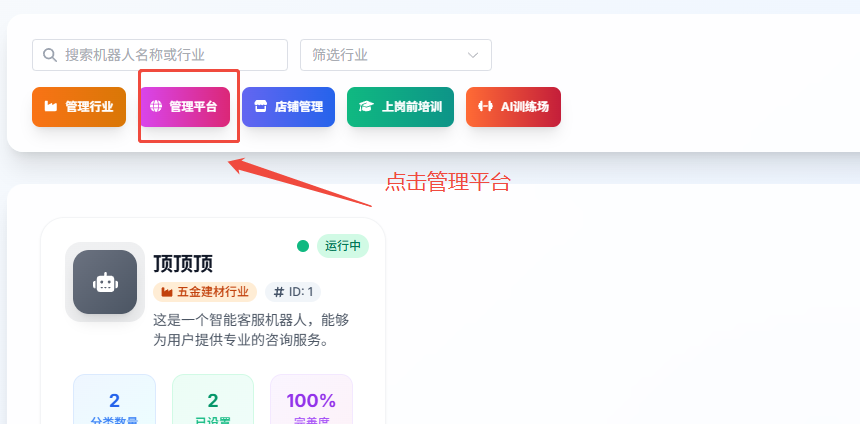Click the hash icon in the ID: 1 tag
The image size is (860, 424).
pyautogui.click(x=278, y=292)
